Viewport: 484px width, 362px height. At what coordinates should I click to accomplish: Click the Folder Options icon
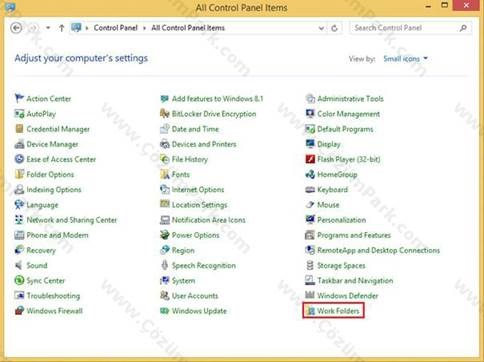[x=19, y=174]
